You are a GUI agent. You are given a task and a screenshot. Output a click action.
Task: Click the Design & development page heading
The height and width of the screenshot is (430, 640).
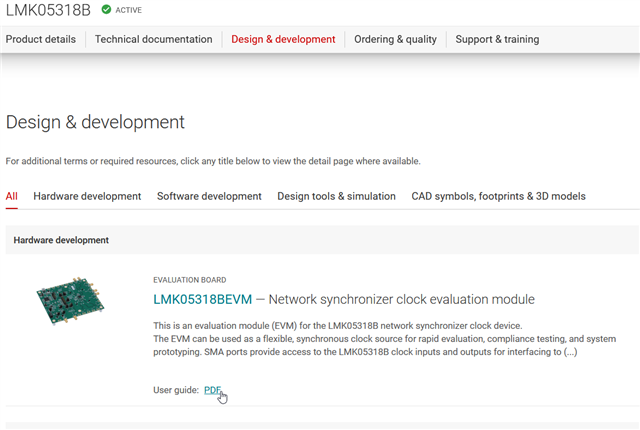tap(95, 122)
